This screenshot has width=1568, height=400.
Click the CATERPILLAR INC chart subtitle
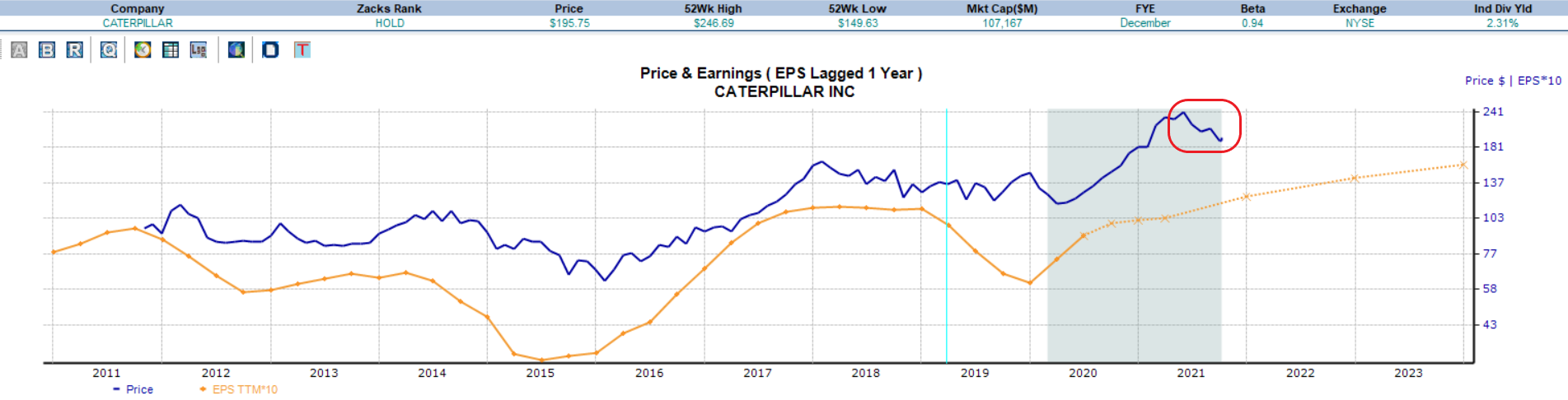tap(784, 91)
